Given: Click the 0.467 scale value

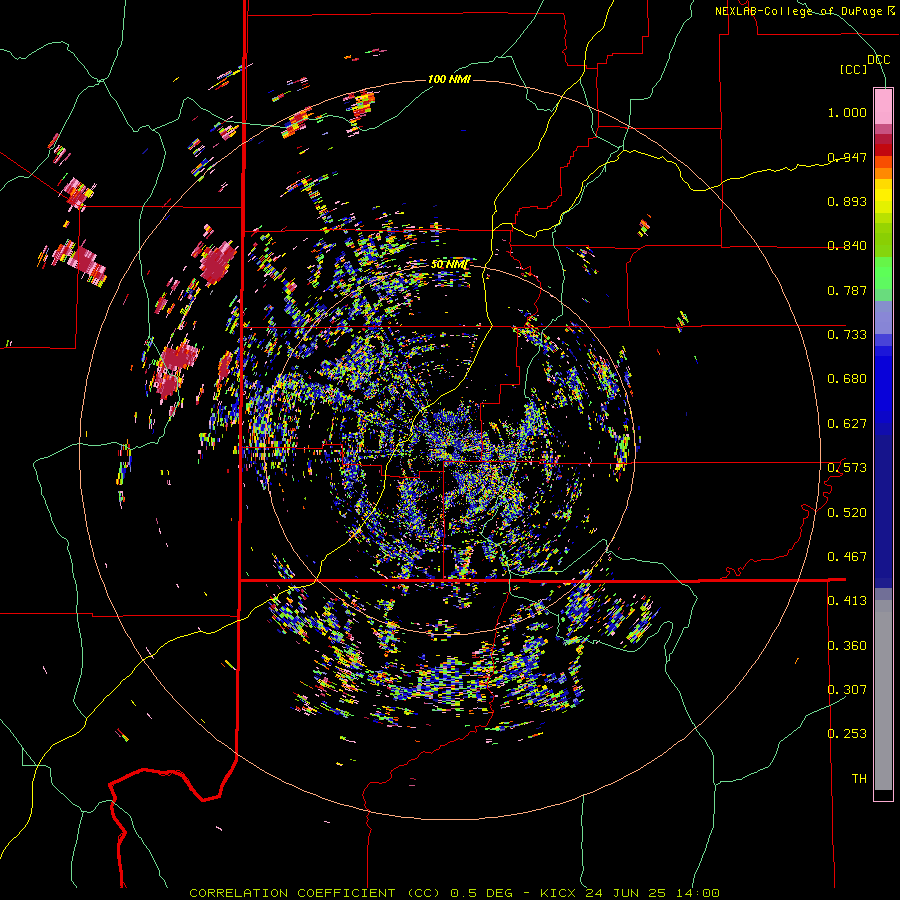Looking at the screenshot, I should pos(847,557).
